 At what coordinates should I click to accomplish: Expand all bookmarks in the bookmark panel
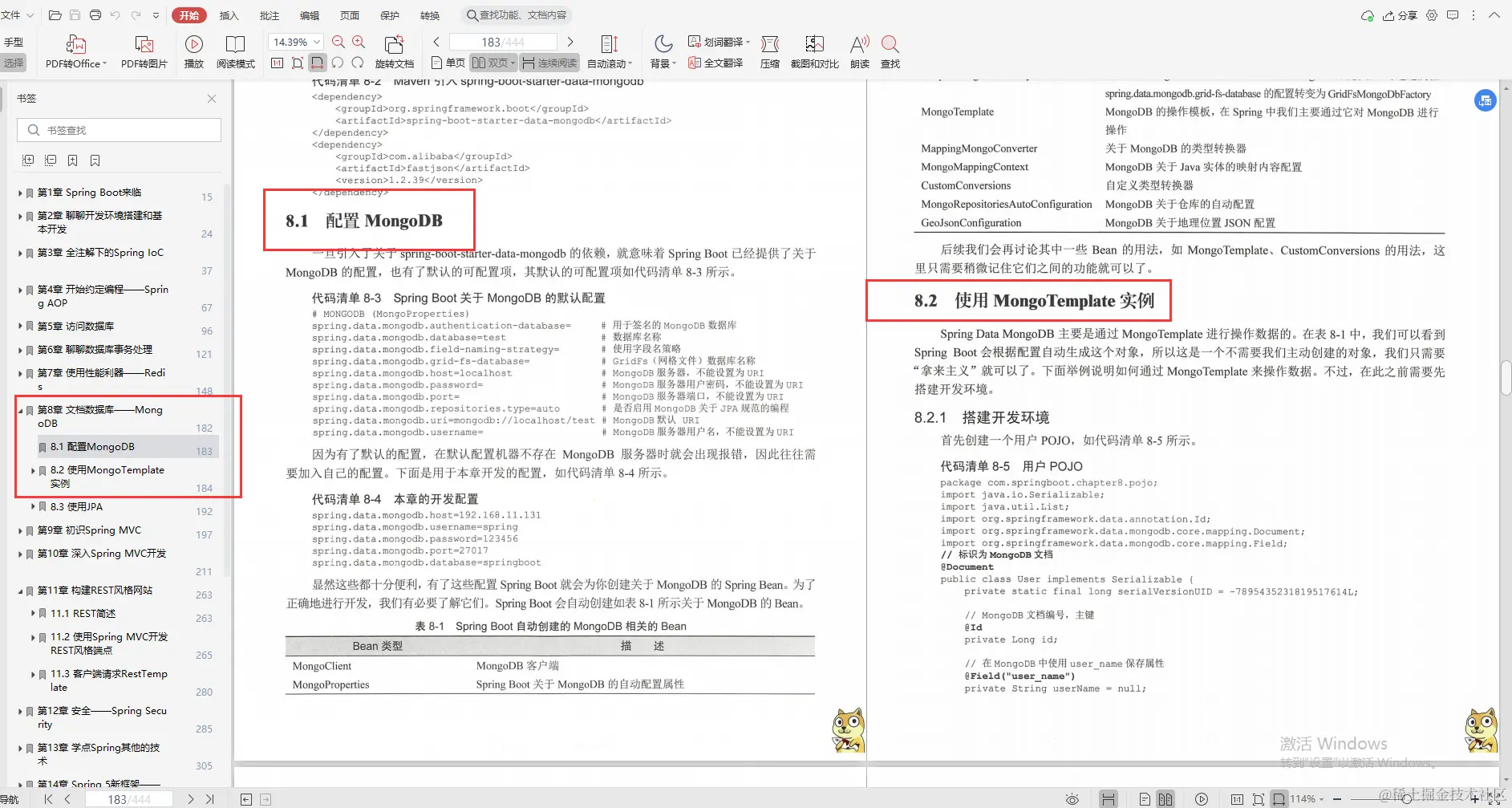pos(28,160)
